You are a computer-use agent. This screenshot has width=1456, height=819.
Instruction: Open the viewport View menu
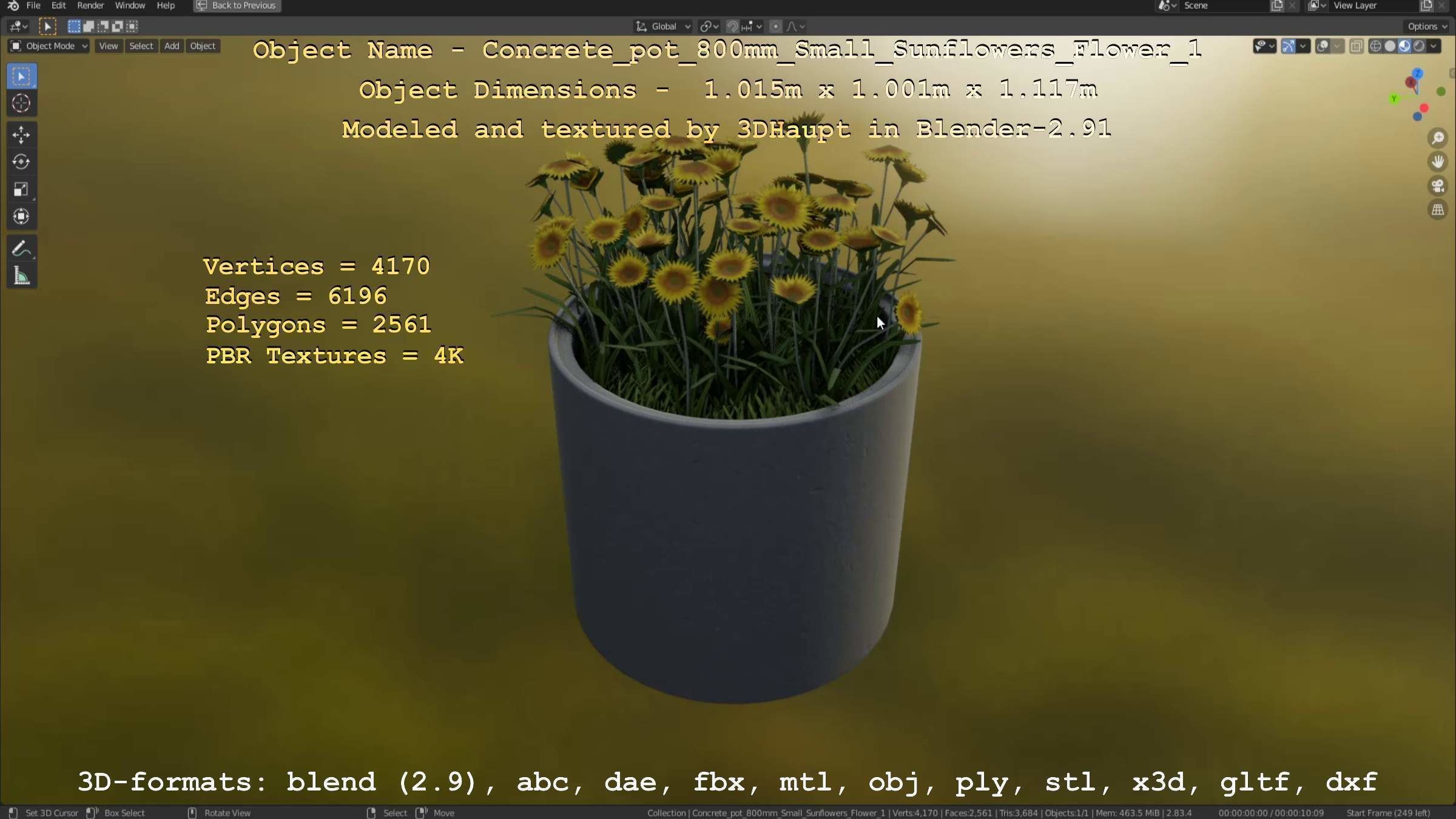[109, 46]
